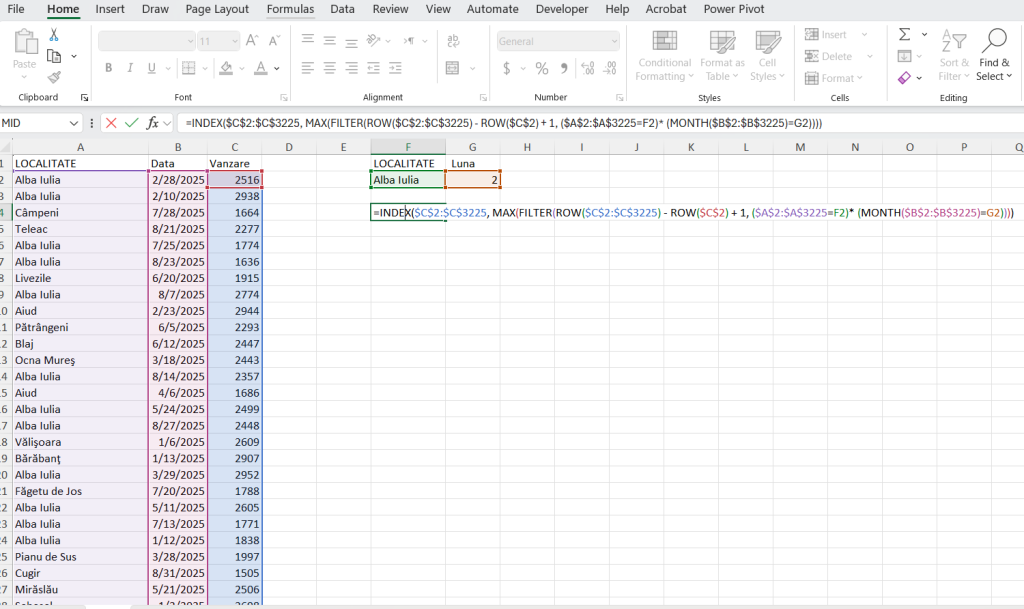Click the Copy icon in Clipboard
This screenshot has height=609, width=1024.
[x=54, y=56]
